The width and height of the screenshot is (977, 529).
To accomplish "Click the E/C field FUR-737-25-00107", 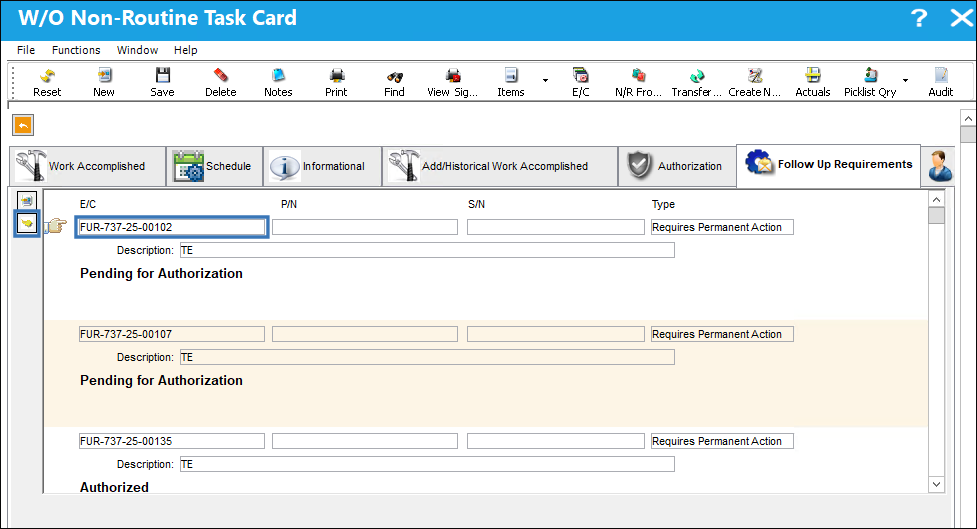I will [171, 334].
